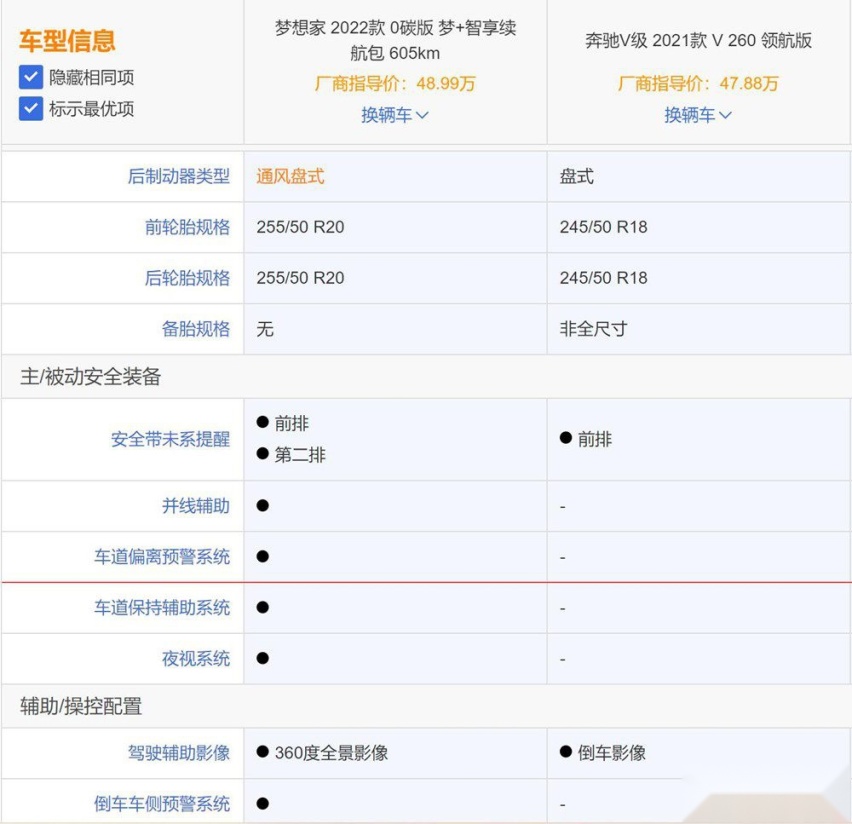Viewport: 852px width, 824px height.
Task: Click the 辅助/操控配置 section header
Action: [x=81, y=706]
